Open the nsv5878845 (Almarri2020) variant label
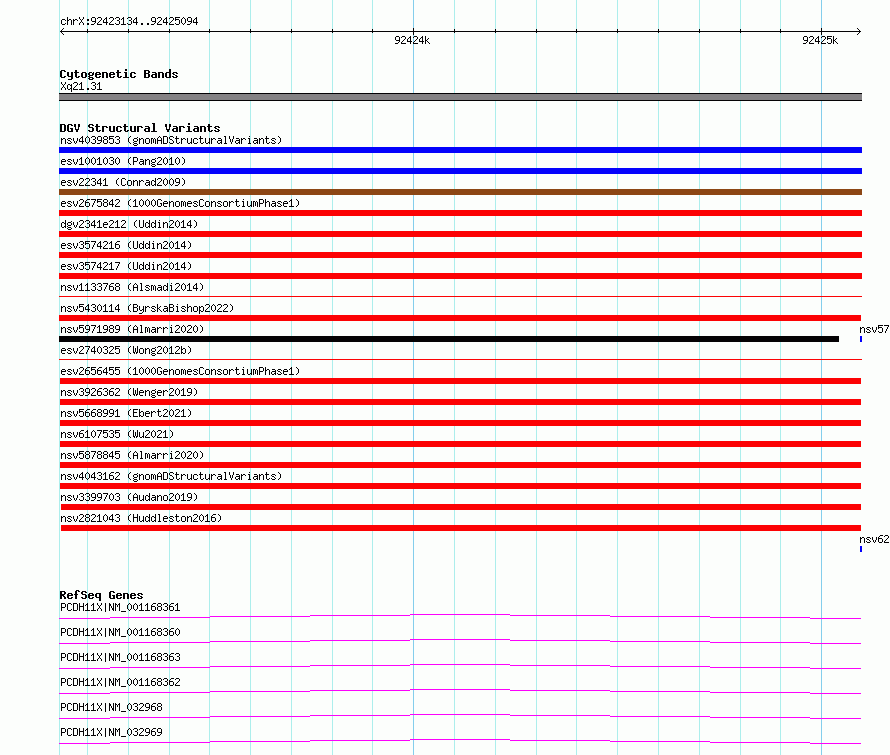The width and height of the screenshot is (890, 755). [132, 455]
